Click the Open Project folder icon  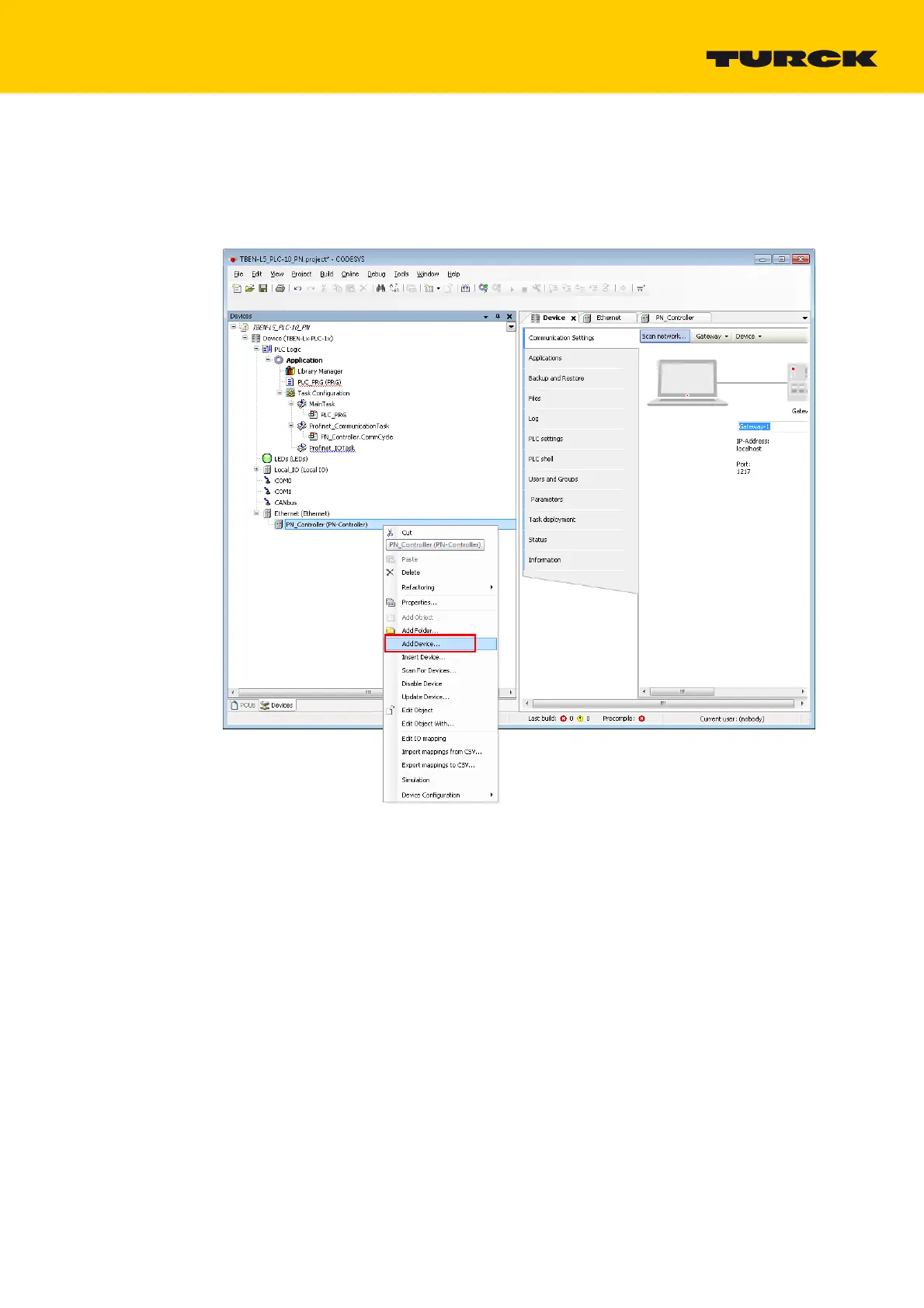(249, 288)
